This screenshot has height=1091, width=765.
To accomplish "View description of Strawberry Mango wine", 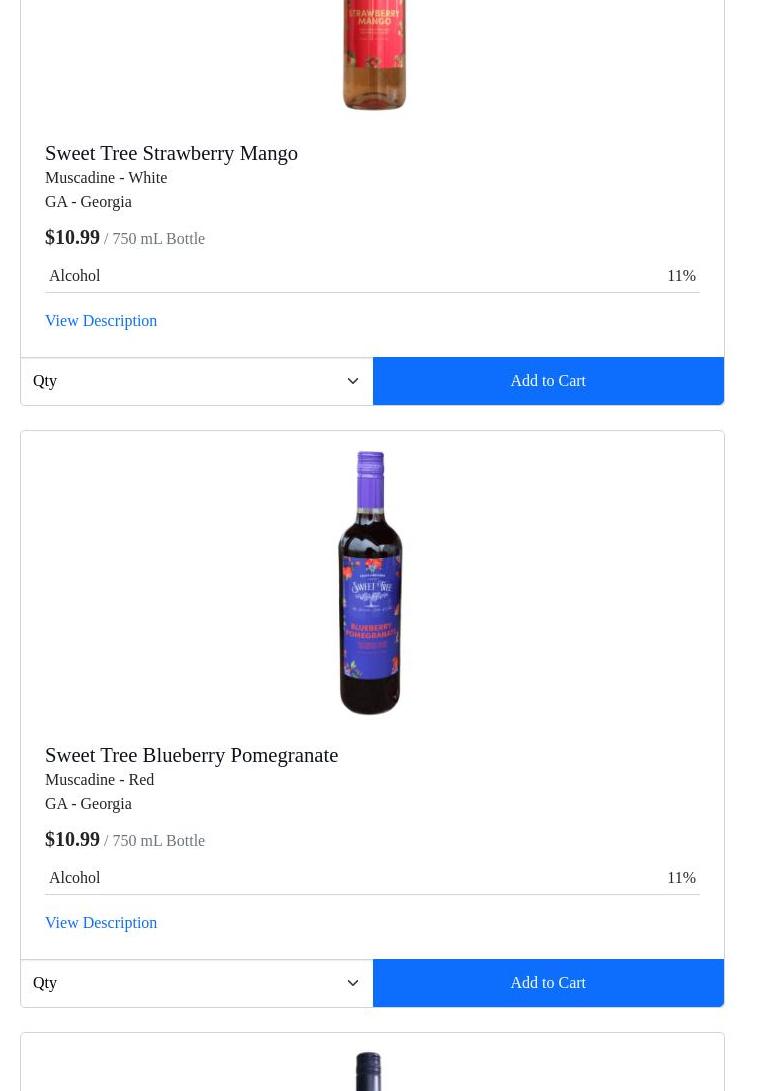I will (x=101, y=321).
